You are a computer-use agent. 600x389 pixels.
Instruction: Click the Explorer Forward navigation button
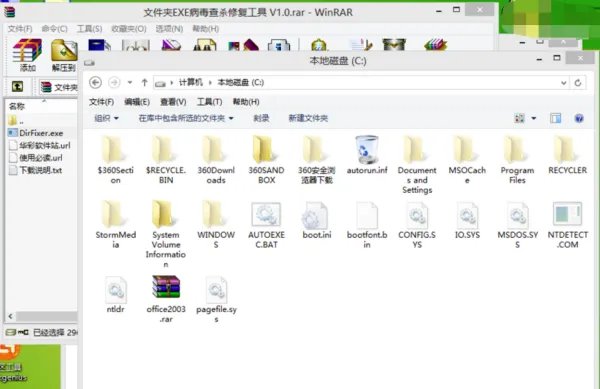pos(114,83)
